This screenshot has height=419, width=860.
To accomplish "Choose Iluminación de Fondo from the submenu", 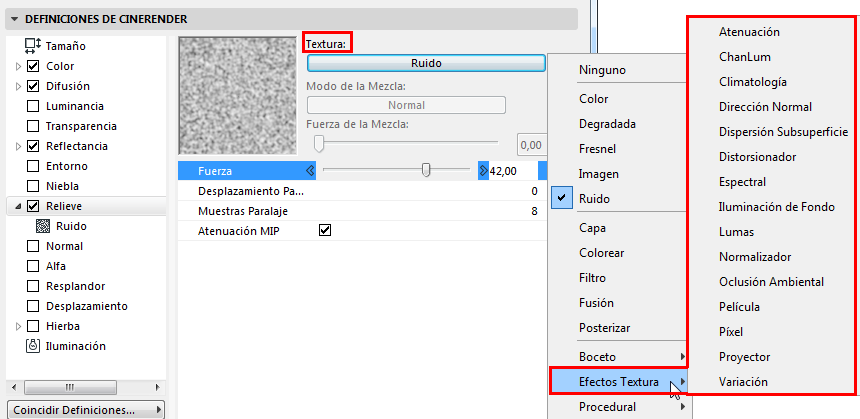I will pyautogui.click(x=777, y=207).
